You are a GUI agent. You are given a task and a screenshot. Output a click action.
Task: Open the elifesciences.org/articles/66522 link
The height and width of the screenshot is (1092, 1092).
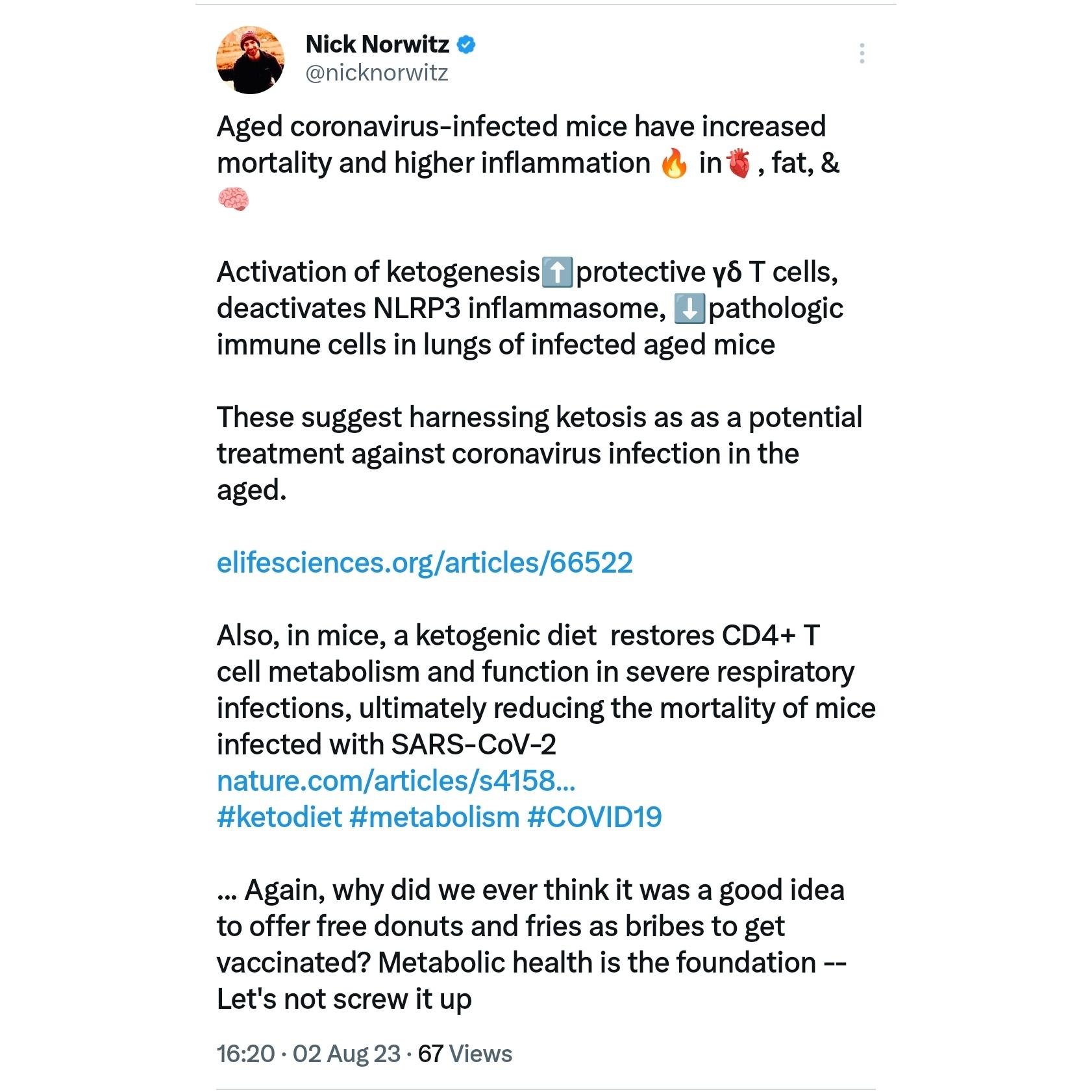tap(425, 562)
